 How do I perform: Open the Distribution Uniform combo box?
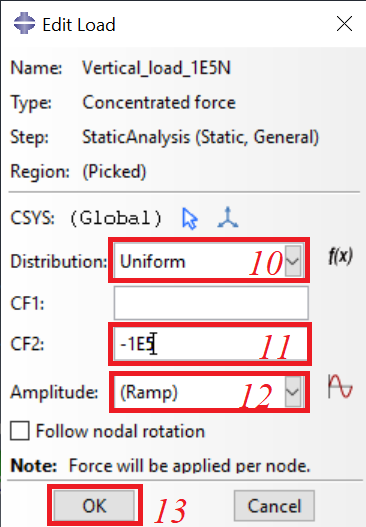[209, 261]
